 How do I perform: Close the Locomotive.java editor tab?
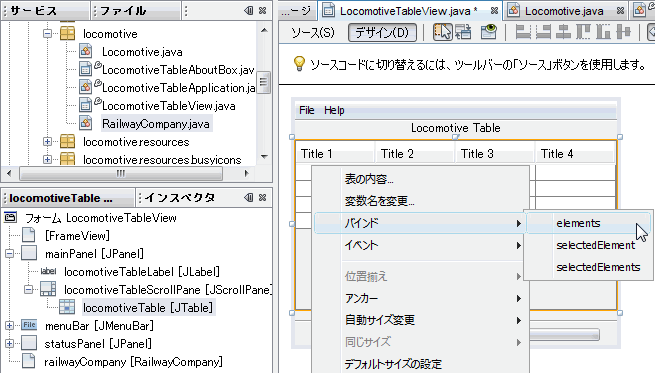point(620,11)
